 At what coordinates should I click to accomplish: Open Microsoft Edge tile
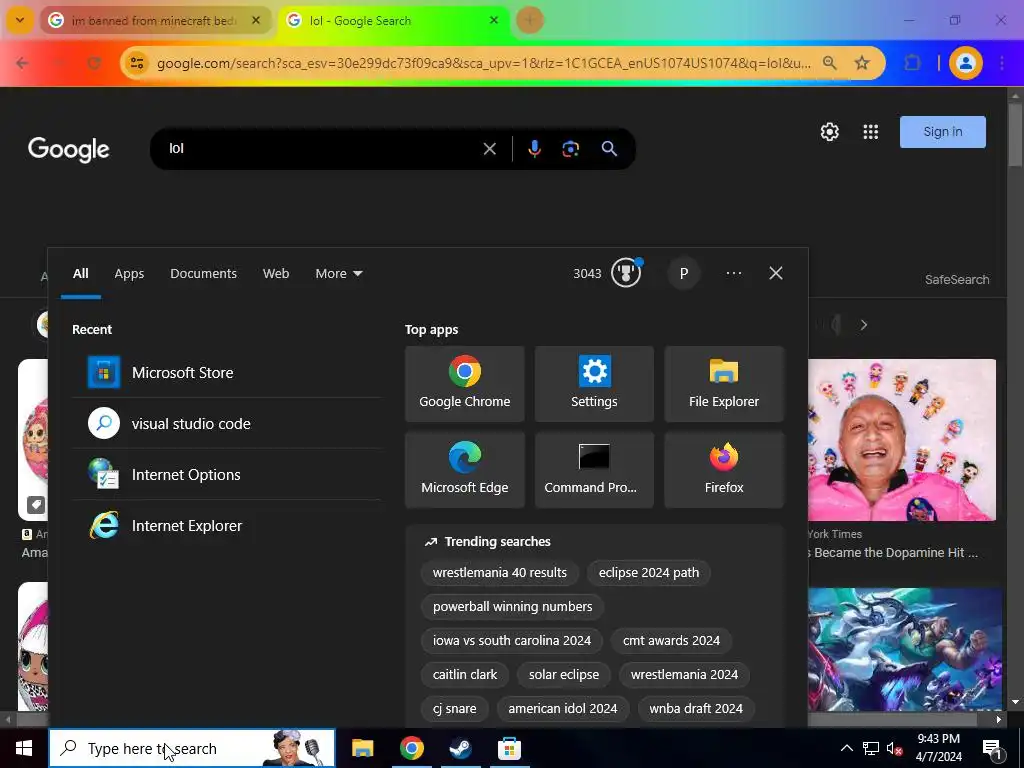(x=464, y=470)
